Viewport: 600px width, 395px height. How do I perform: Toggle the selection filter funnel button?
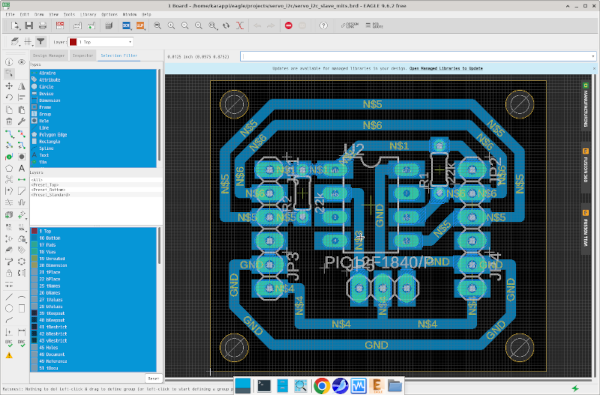point(41,41)
